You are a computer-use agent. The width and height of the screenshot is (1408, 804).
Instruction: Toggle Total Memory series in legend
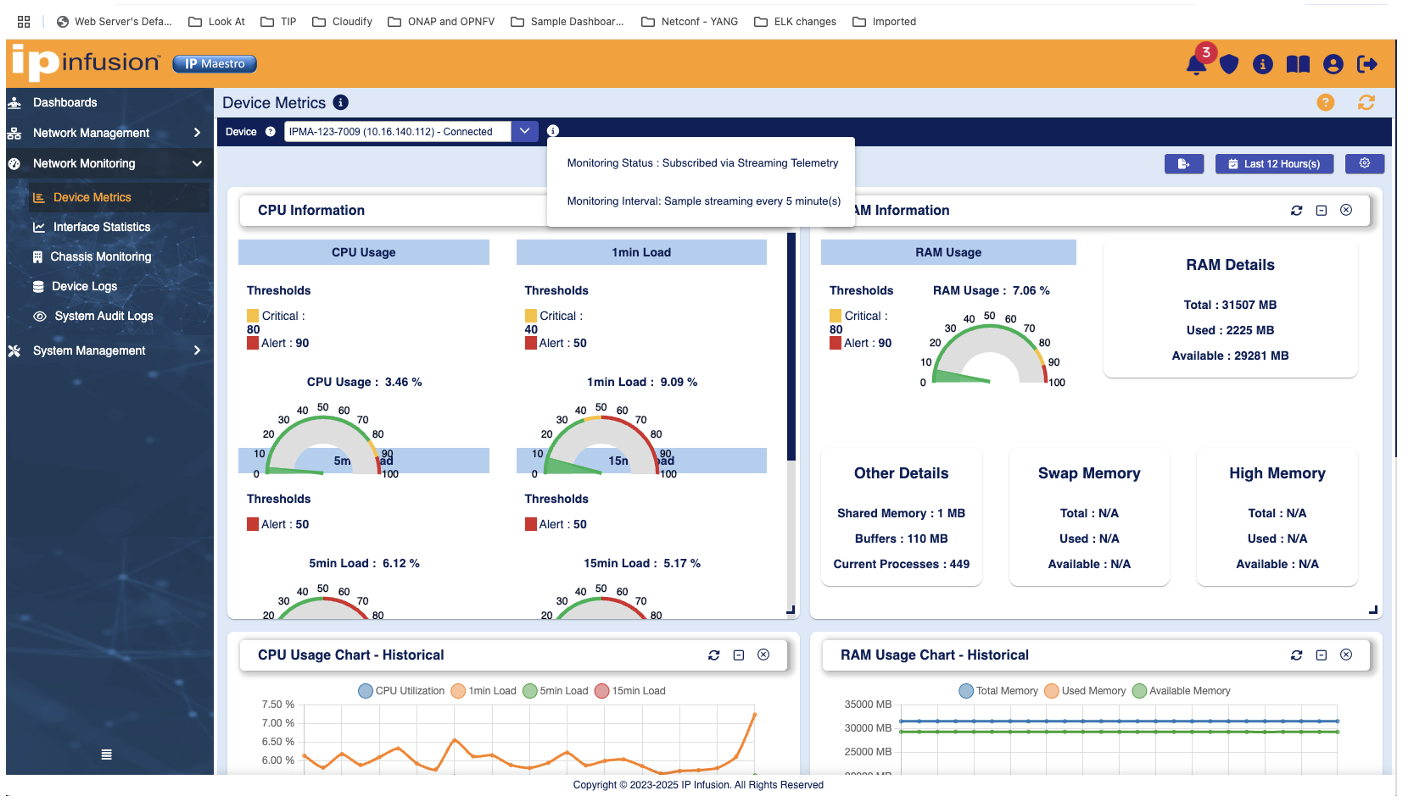click(x=998, y=691)
